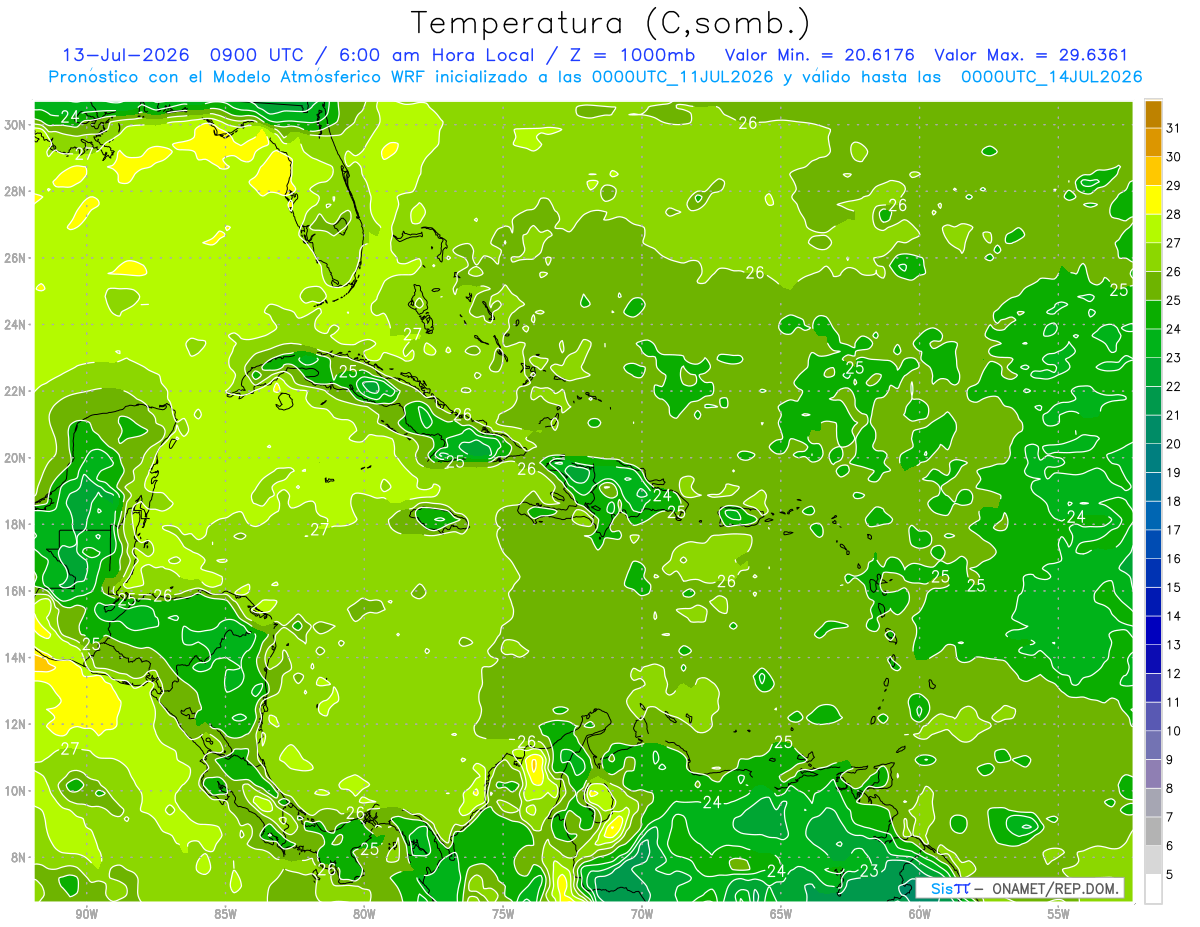The height and width of the screenshot is (927, 1200).
Task: Click the 16N latitude axis label
Action: [15, 591]
